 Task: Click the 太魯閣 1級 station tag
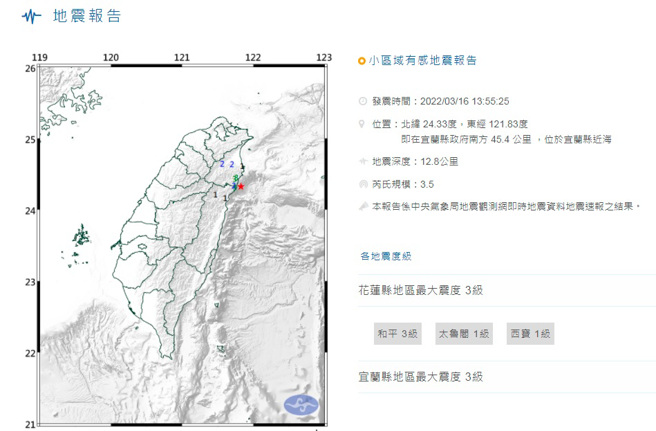pyautogui.click(x=464, y=334)
